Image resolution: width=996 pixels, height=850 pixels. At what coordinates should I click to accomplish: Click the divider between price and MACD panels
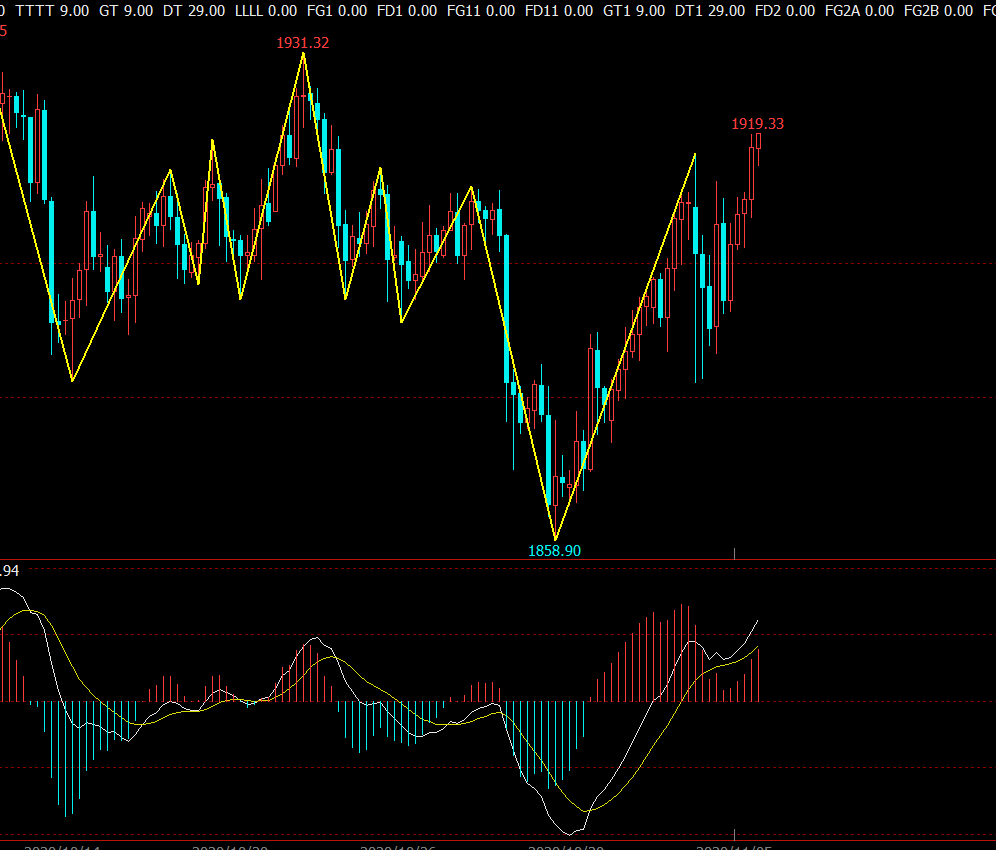click(498, 559)
